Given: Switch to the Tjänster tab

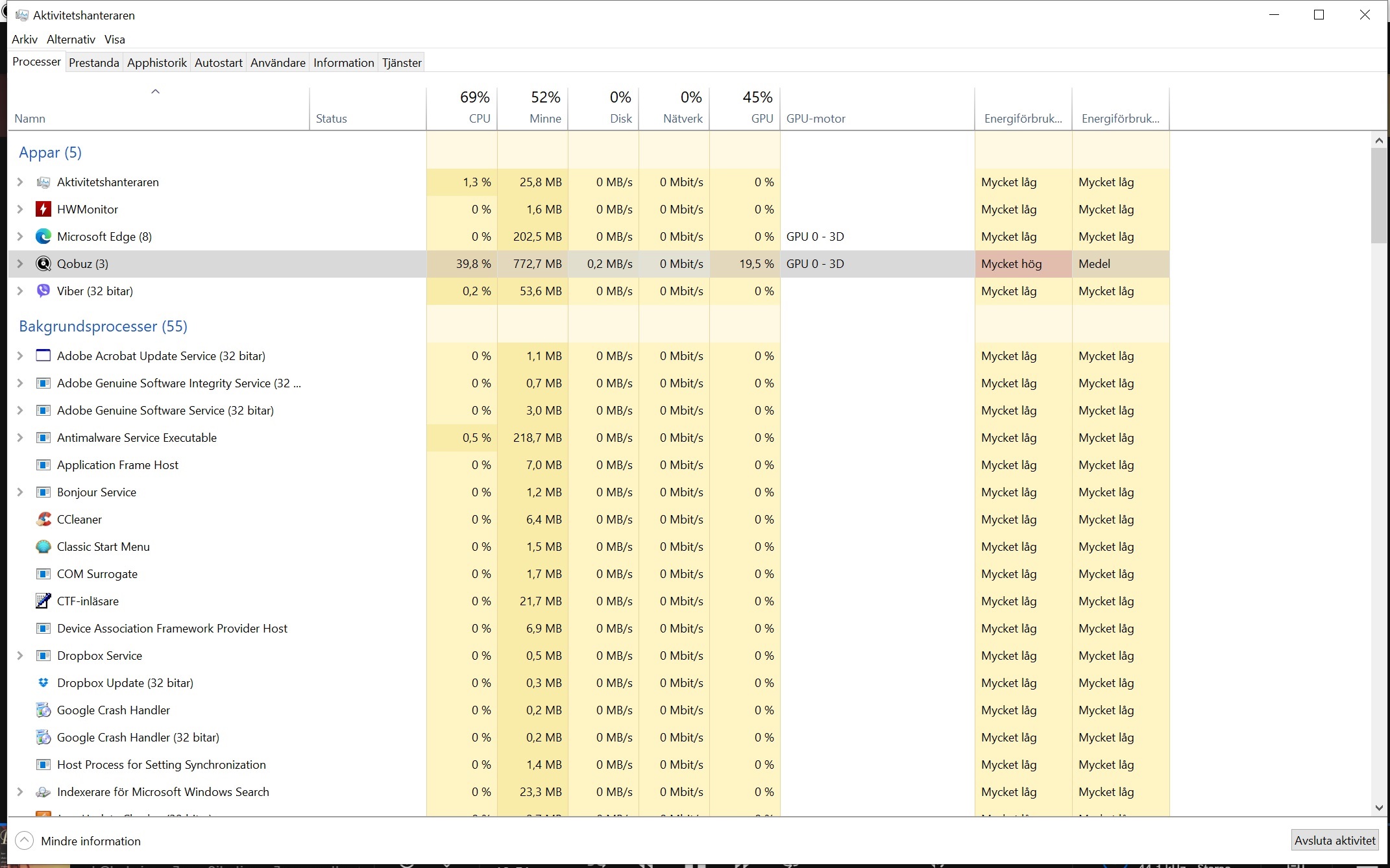Looking at the screenshot, I should click(x=402, y=63).
